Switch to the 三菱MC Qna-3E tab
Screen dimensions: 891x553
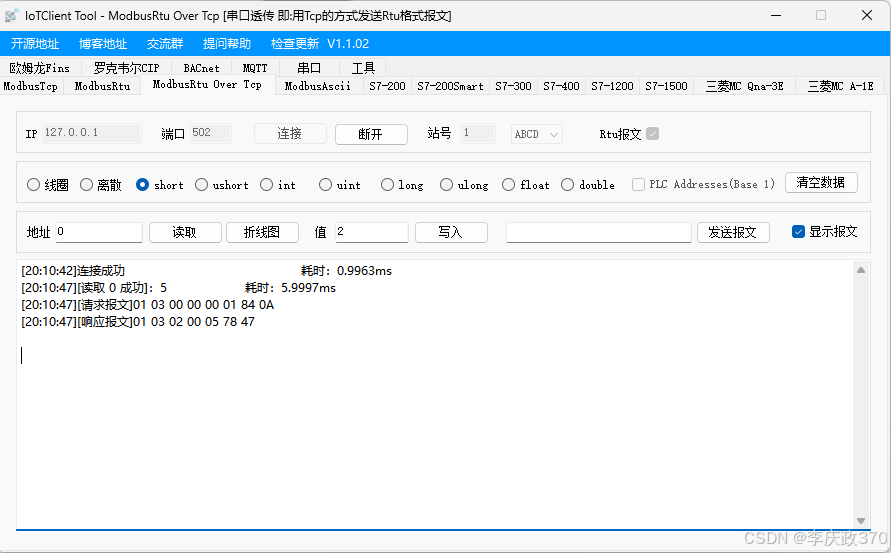click(744, 86)
